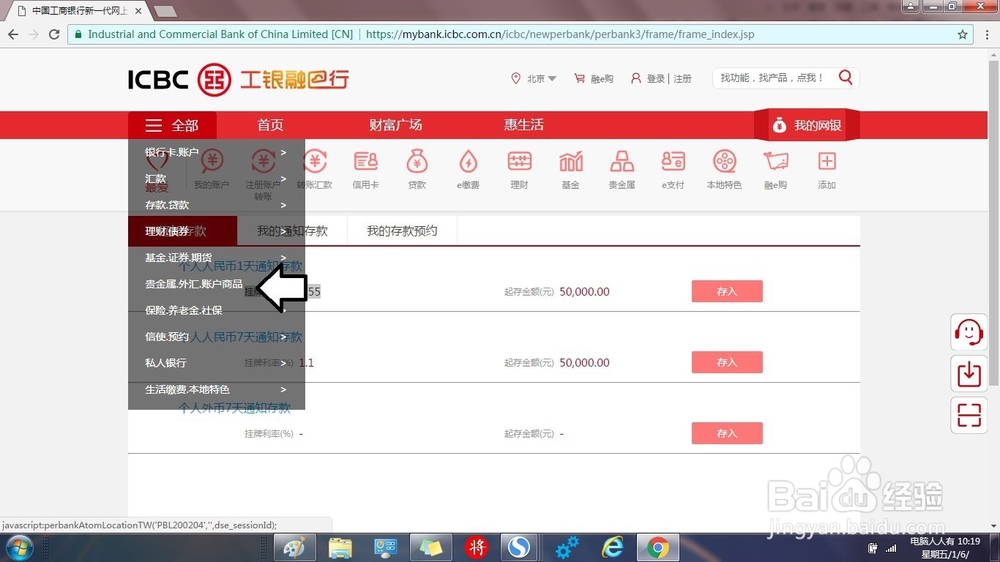Open the customer service headset icon
The image size is (1000, 562).
tap(969, 332)
